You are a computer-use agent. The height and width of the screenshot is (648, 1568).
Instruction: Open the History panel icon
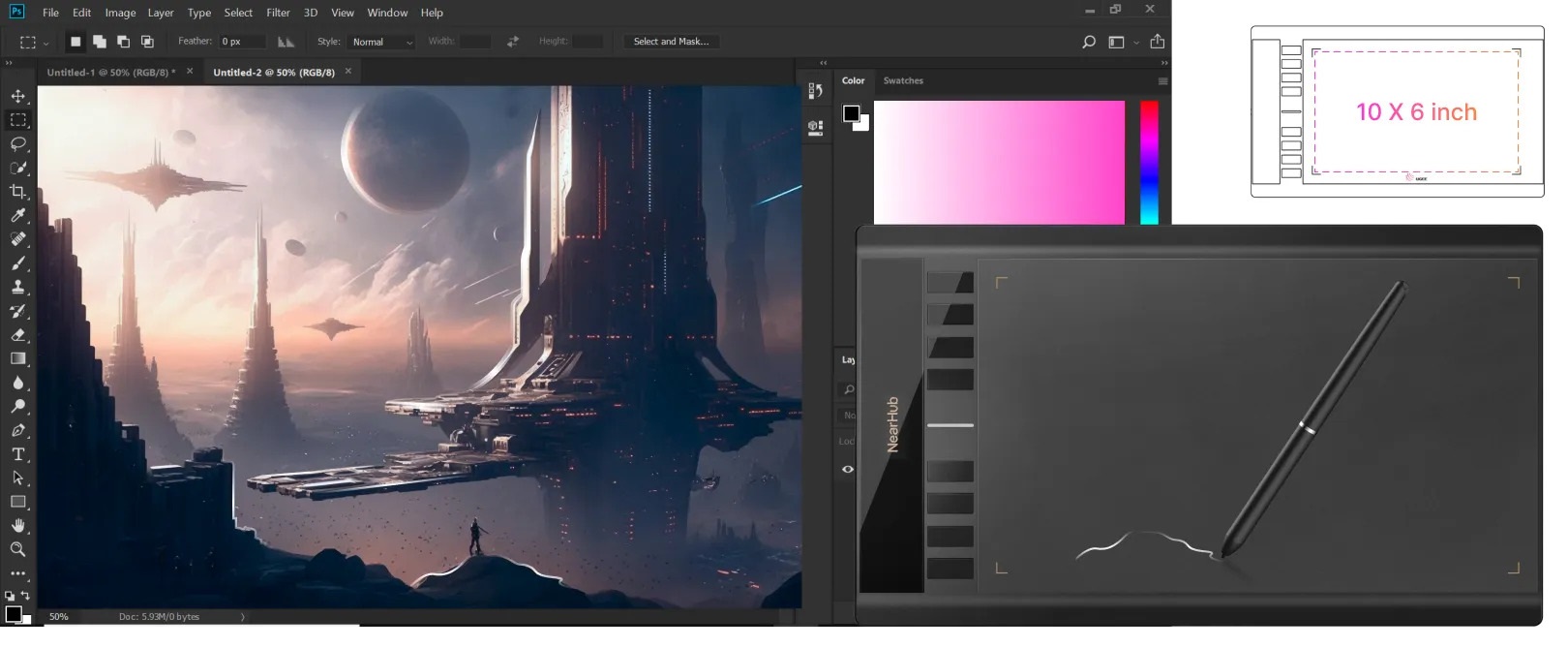coord(816,91)
